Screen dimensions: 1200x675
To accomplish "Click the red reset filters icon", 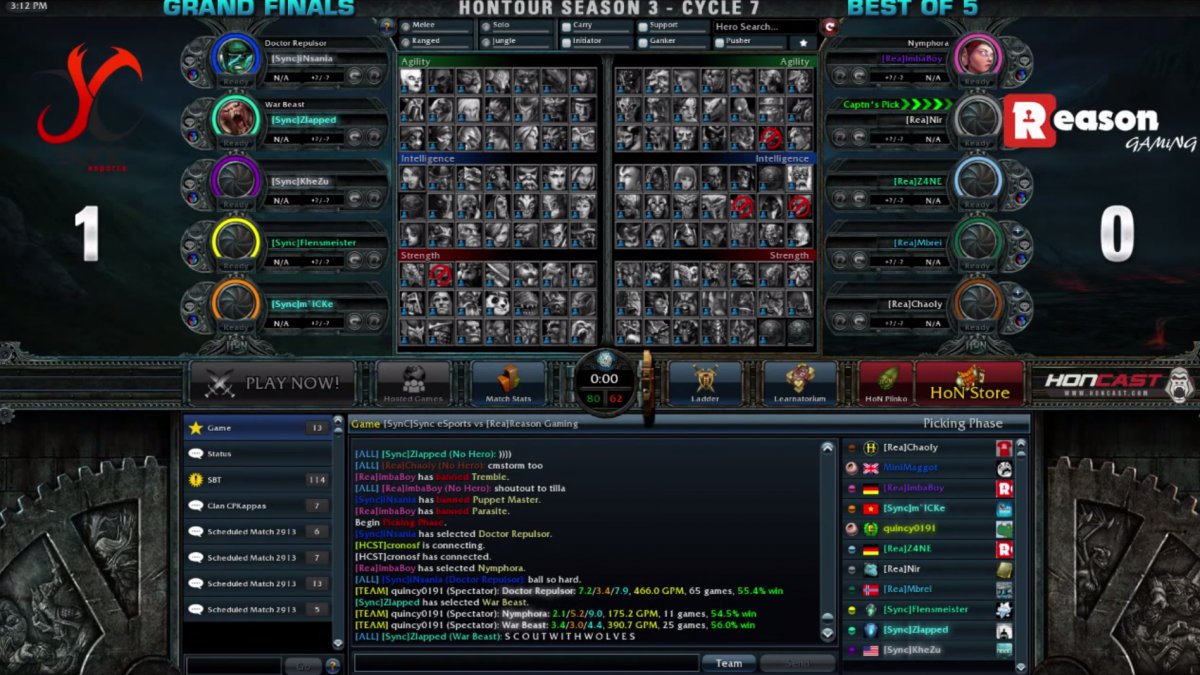I will click(829, 27).
